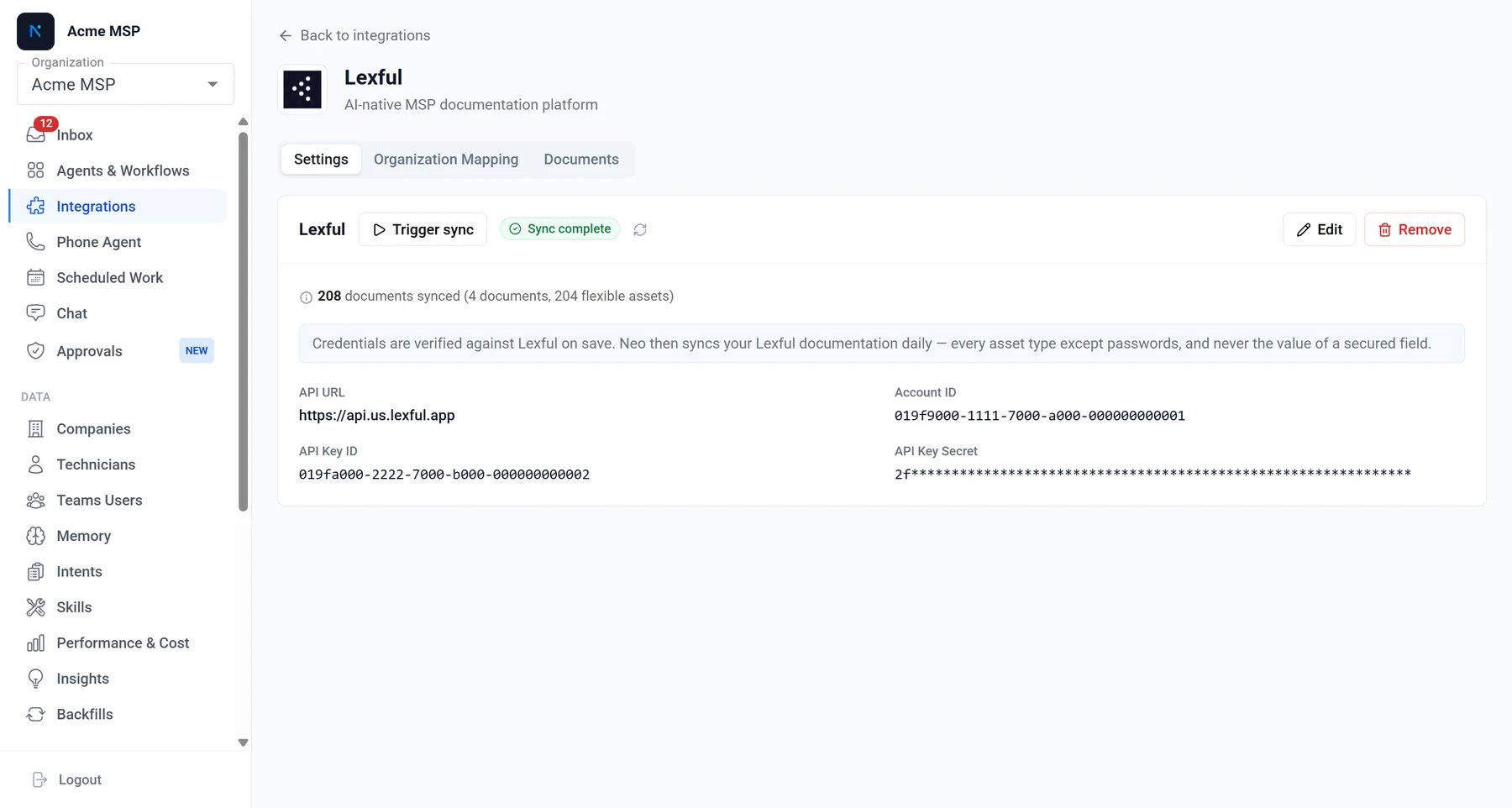The height and width of the screenshot is (808, 1512).
Task: Click the back arrow icon
Action: coord(286,35)
